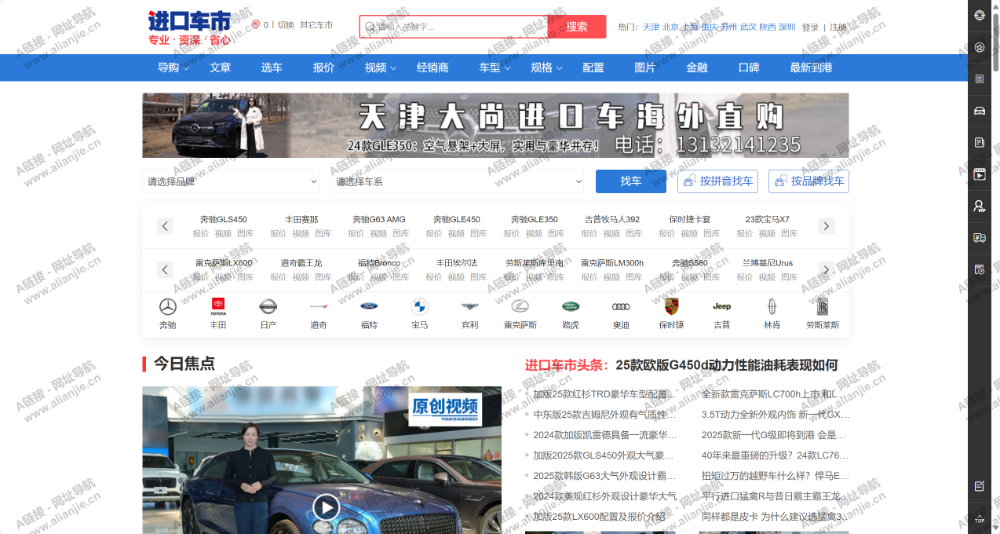Click the 登录 login link
The width and height of the screenshot is (1000, 534).
pyautogui.click(x=810, y=27)
